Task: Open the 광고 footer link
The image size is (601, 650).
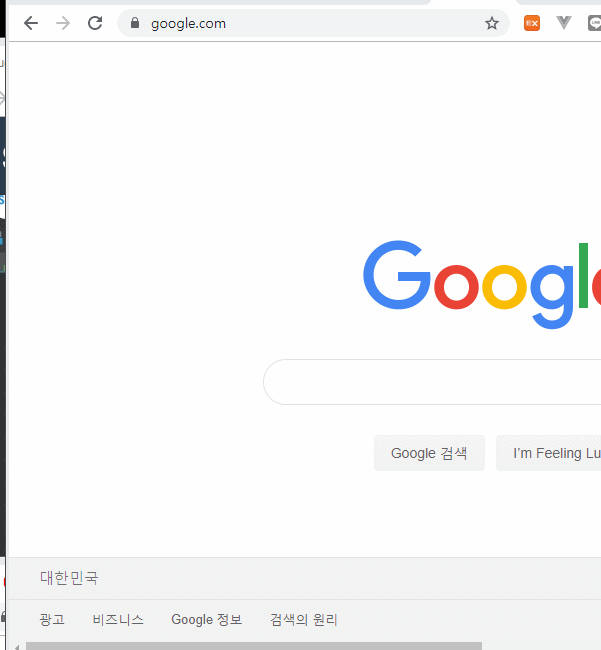Action: click(x=52, y=620)
